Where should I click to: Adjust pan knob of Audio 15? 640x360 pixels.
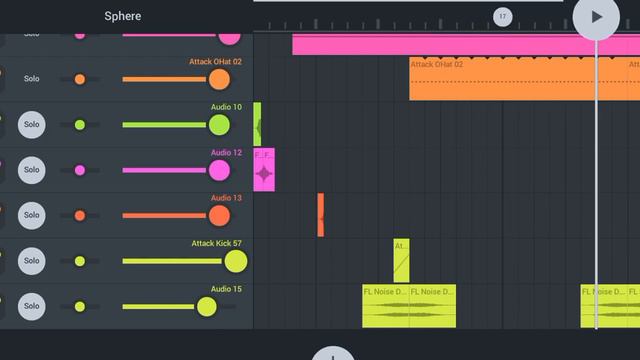click(x=80, y=307)
